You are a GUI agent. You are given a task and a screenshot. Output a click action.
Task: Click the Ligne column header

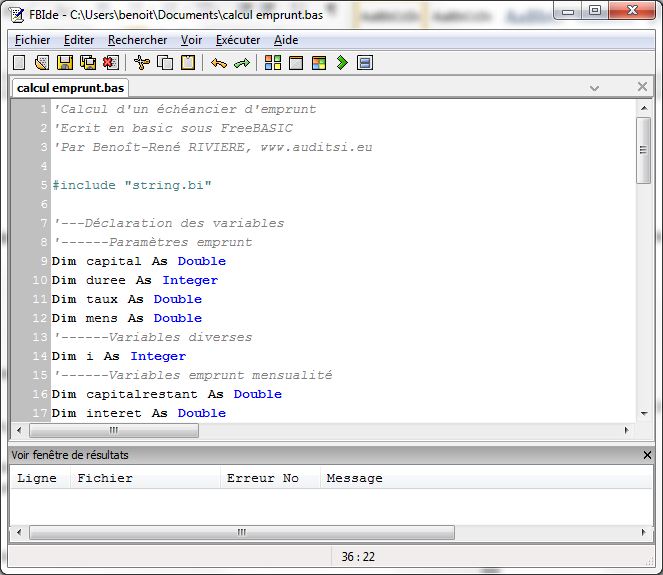(40, 478)
